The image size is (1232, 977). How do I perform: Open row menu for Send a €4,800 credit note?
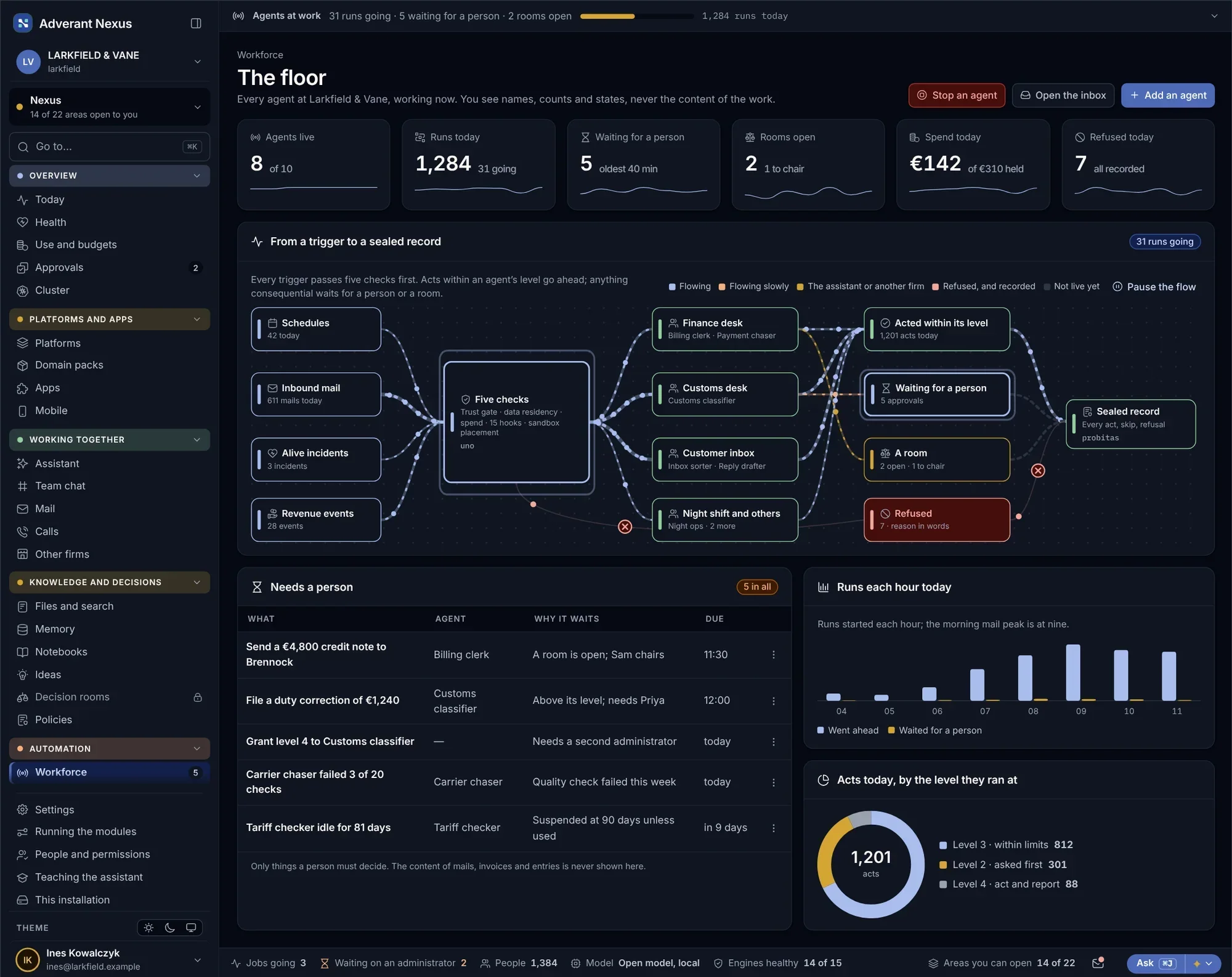click(774, 655)
